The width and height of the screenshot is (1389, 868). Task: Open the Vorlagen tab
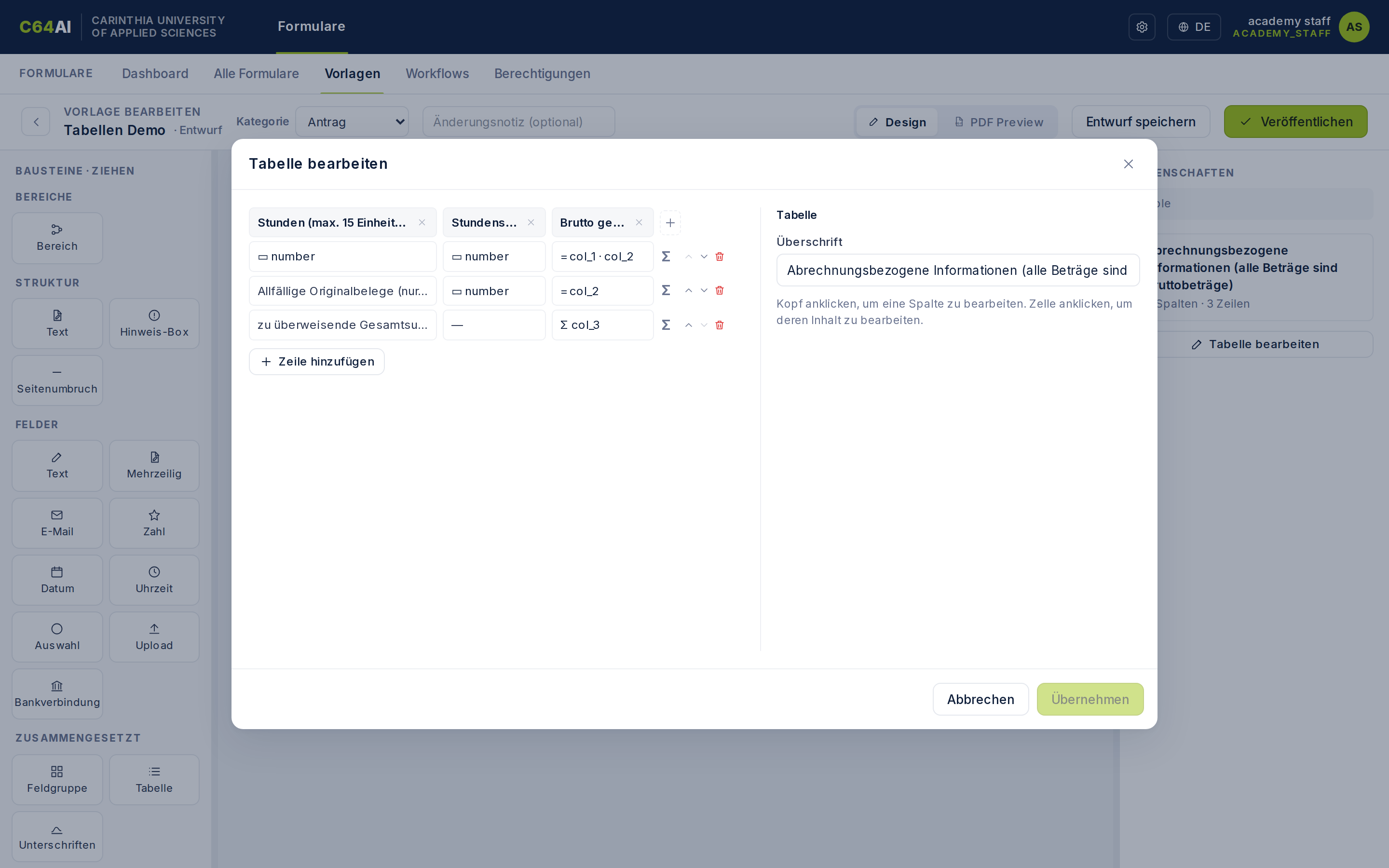[x=353, y=73]
